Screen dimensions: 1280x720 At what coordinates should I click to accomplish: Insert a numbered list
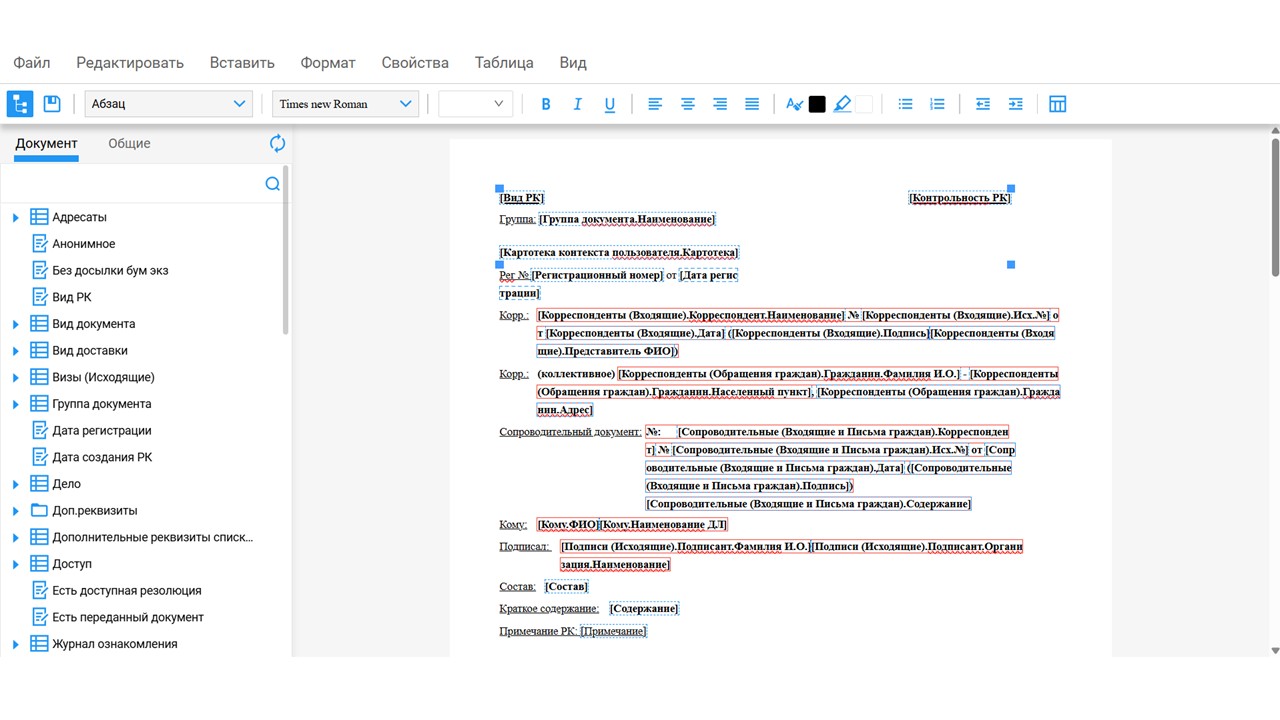(937, 104)
